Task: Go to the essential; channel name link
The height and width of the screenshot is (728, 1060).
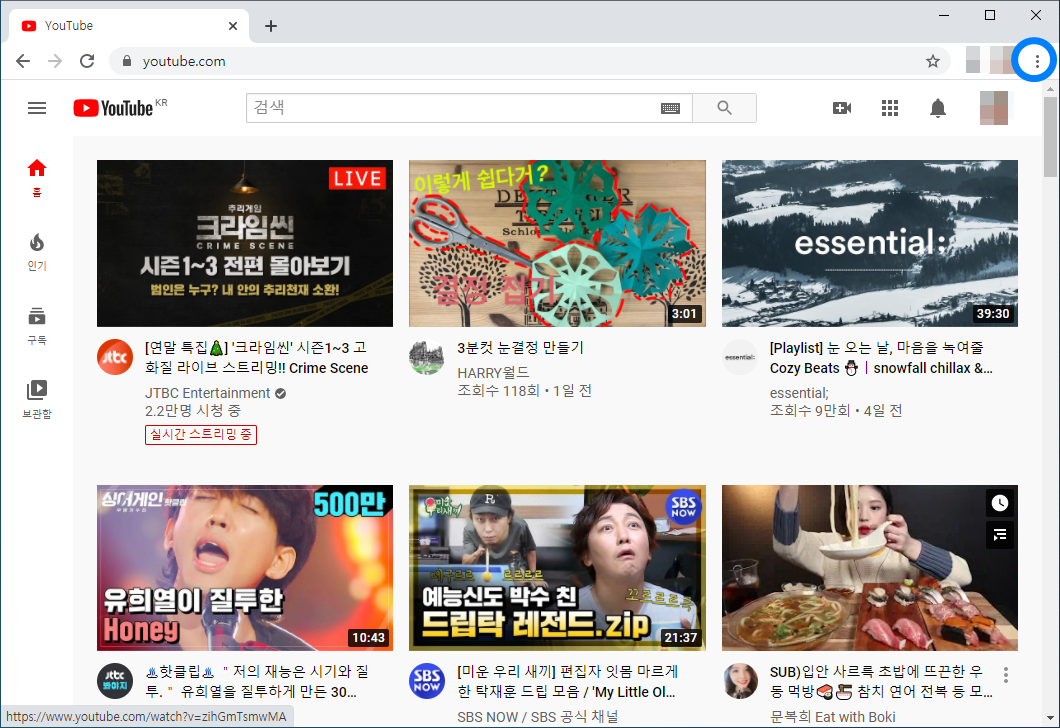Action: [x=799, y=393]
